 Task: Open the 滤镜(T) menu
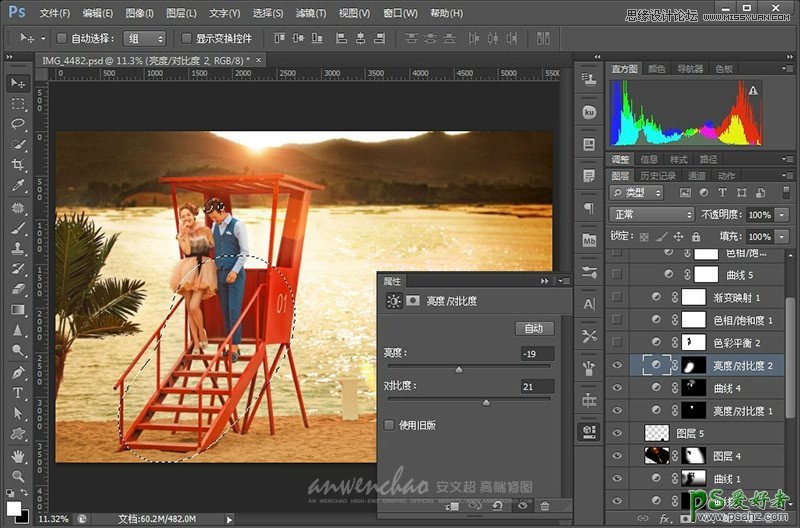click(313, 14)
